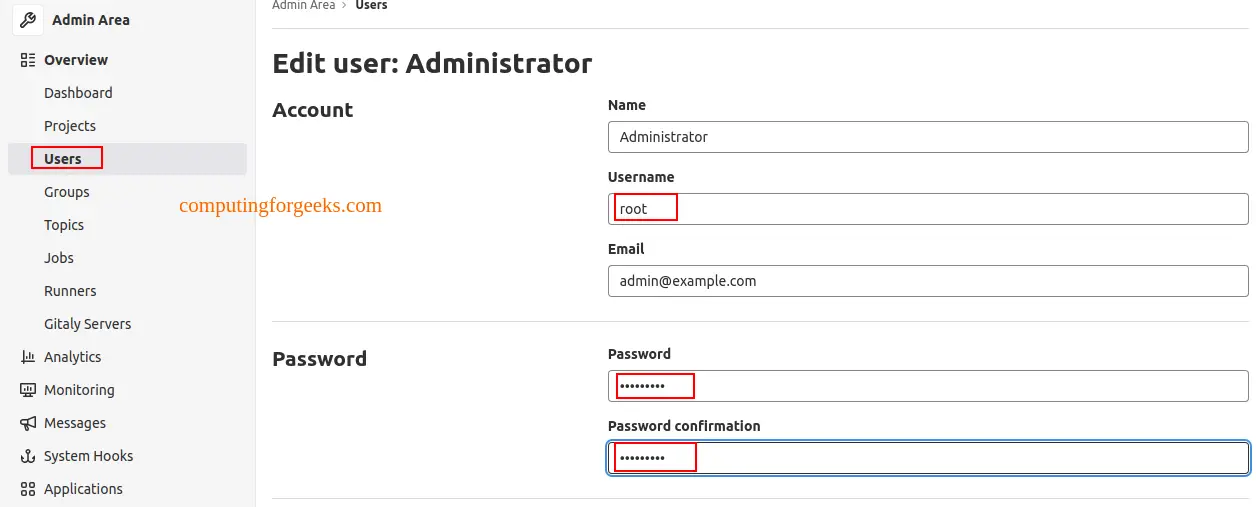Go to Projects in the sidebar
The image size is (1256, 507).
(70, 126)
